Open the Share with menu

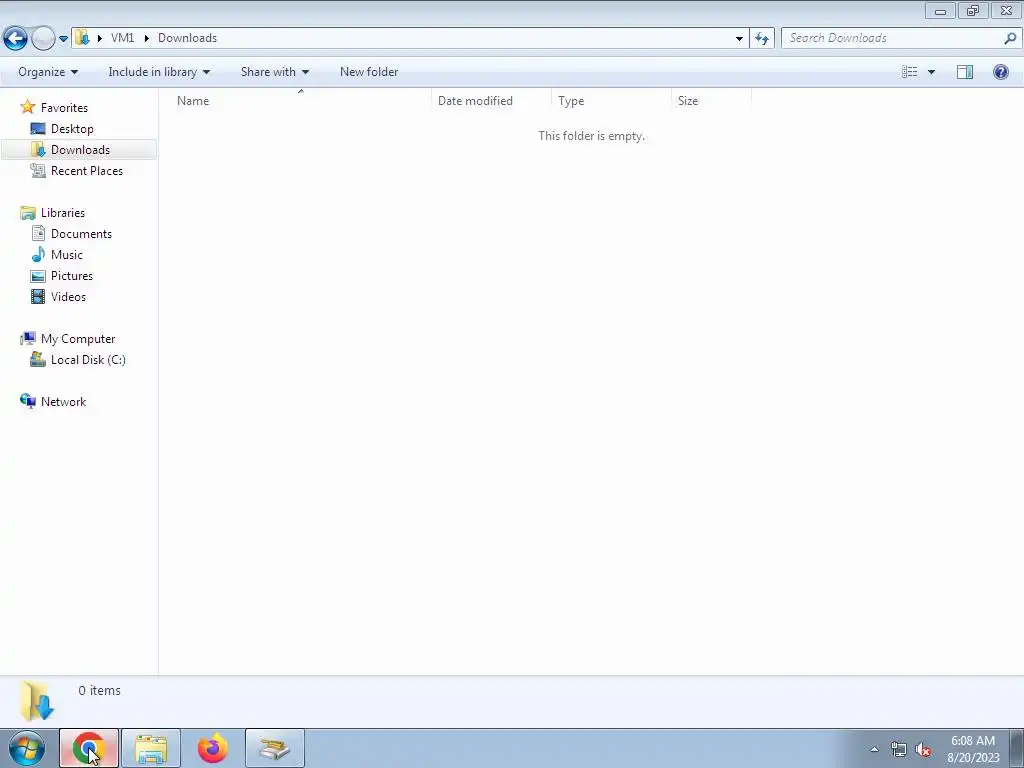point(274,72)
